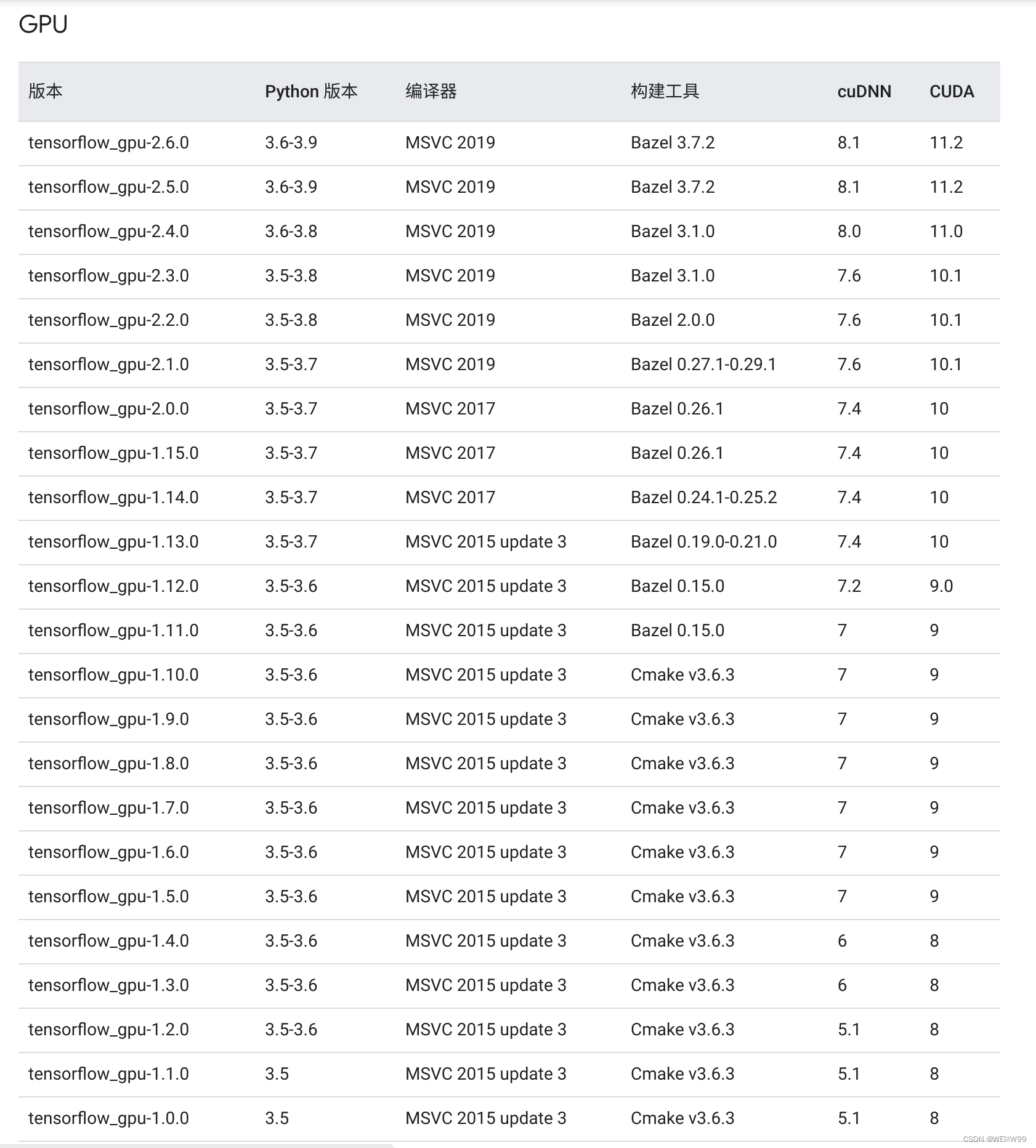
Task: Click the GPU section heading
Action: tap(43, 25)
